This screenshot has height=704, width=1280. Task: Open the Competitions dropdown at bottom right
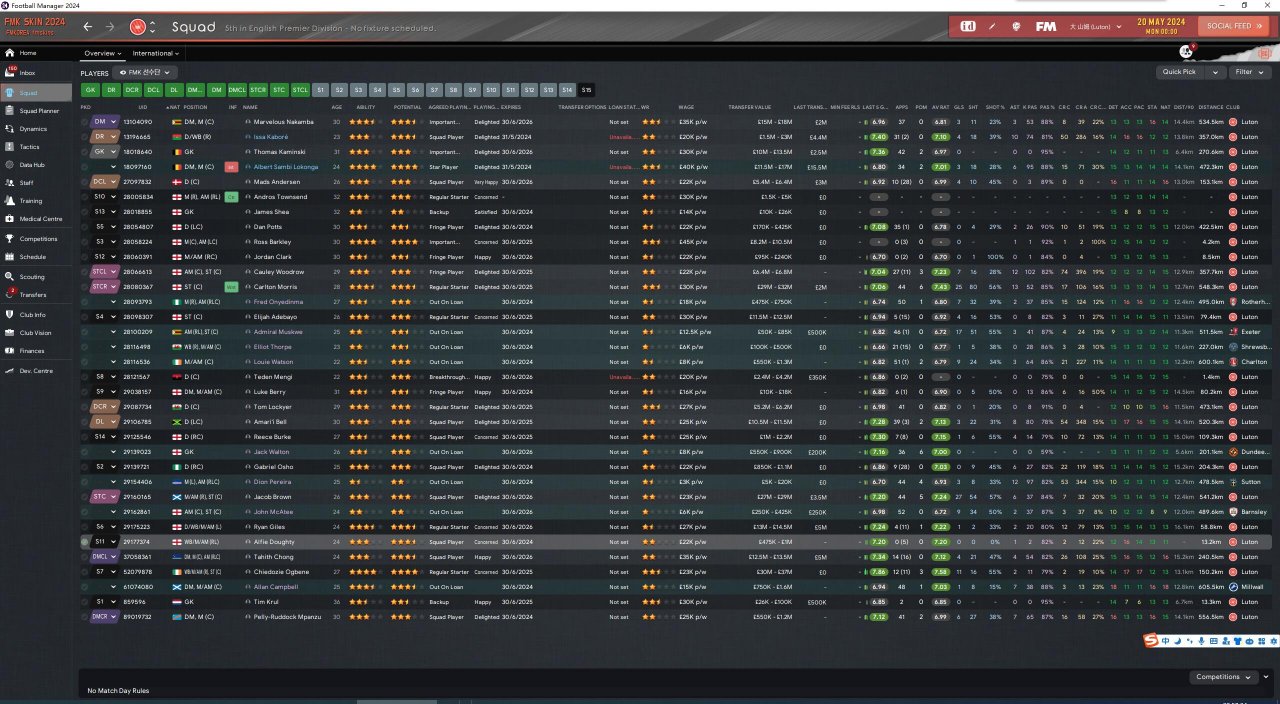(1224, 677)
